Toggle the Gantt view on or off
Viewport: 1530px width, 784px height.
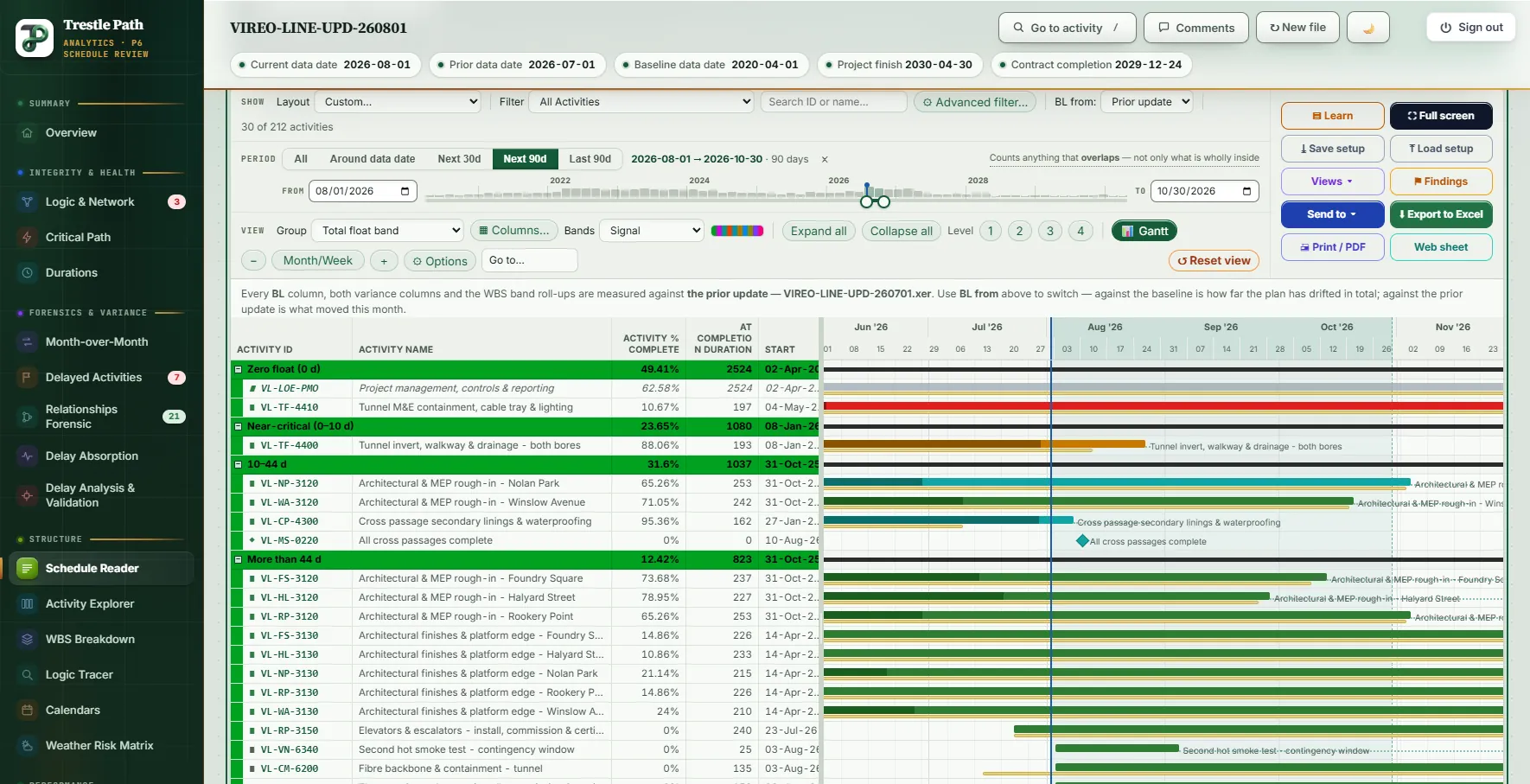coord(1144,231)
